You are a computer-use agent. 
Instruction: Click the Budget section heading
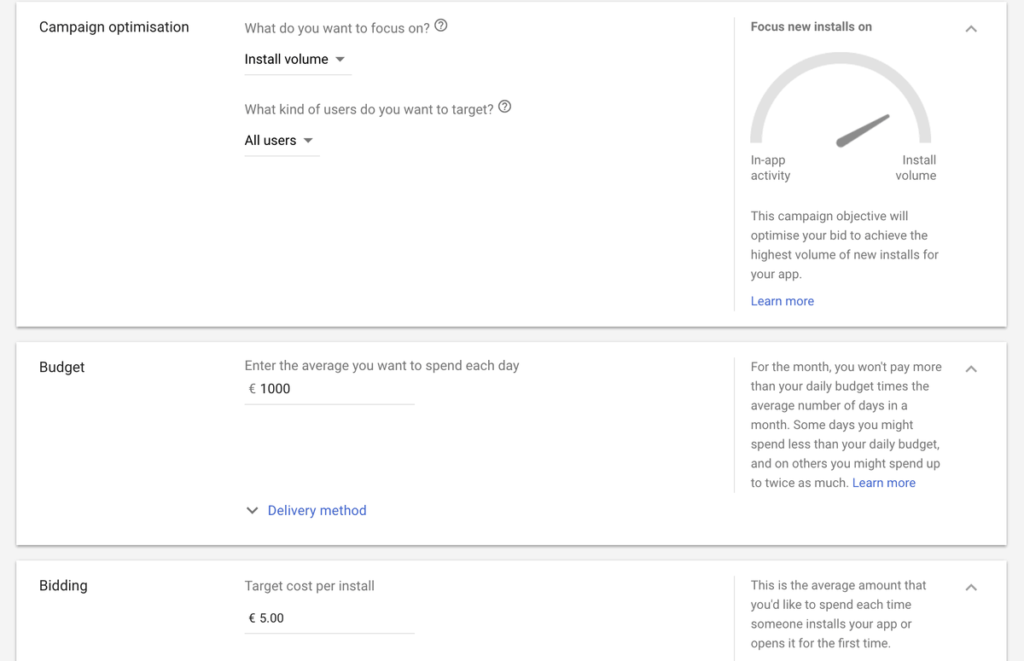[x=62, y=367]
